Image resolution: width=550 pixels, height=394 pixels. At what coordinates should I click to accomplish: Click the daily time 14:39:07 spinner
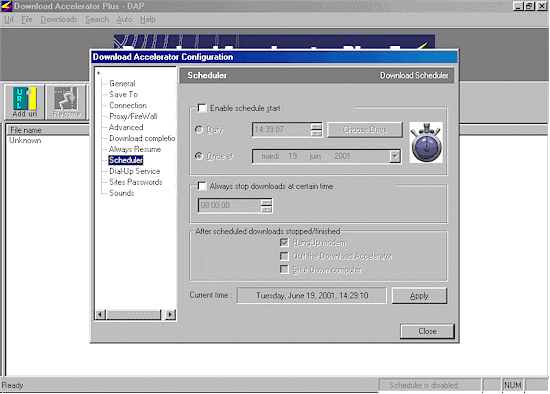[x=316, y=129]
